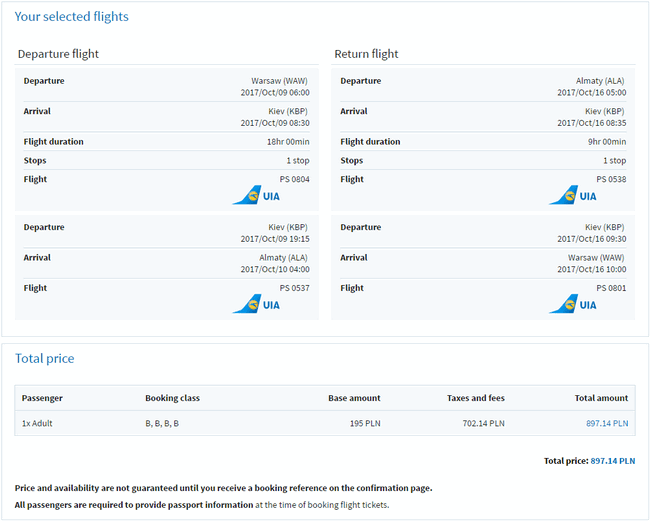Click the UIA logo for flight PS 0801
The height and width of the screenshot is (521, 650).
(573, 304)
